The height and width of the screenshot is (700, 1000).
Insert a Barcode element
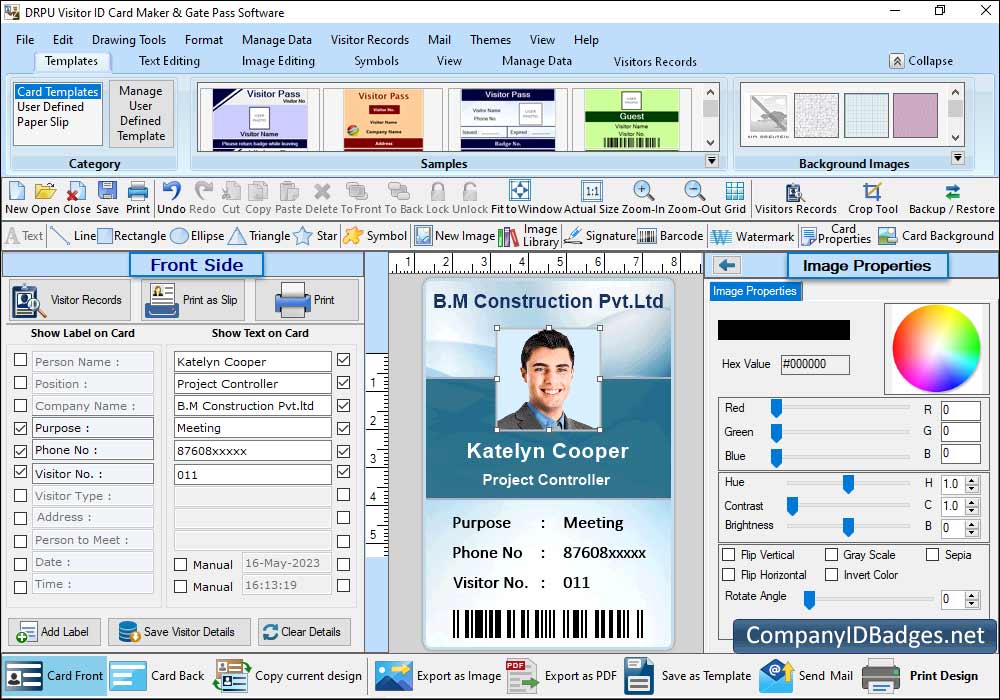[670, 236]
